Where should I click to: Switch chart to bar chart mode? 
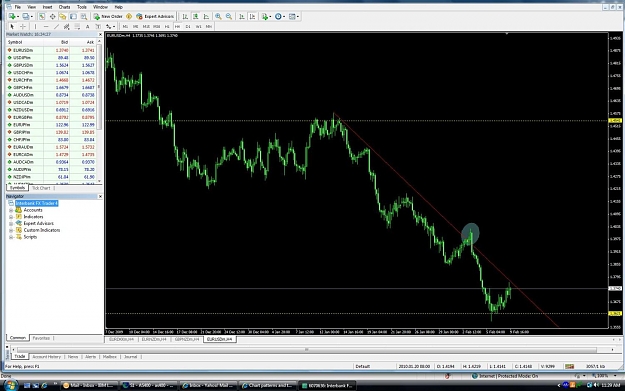tap(185, 16)
